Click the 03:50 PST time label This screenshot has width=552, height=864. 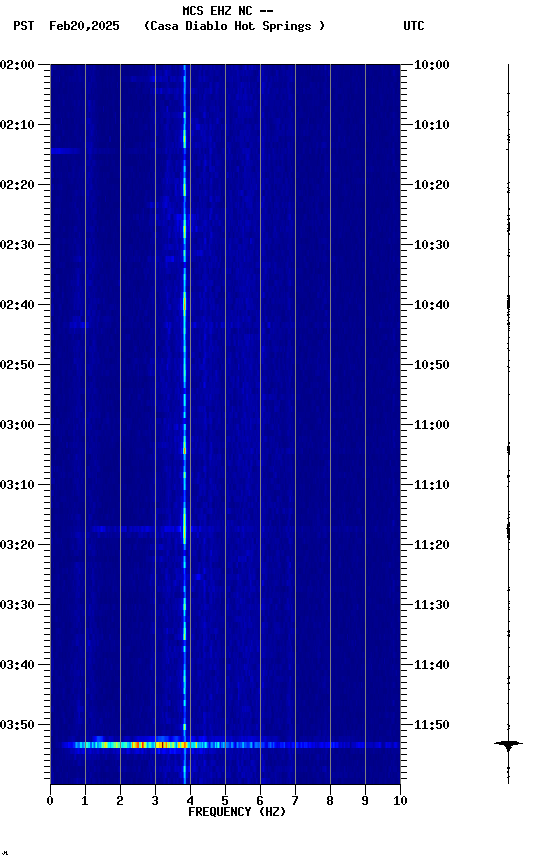[17, 725]
